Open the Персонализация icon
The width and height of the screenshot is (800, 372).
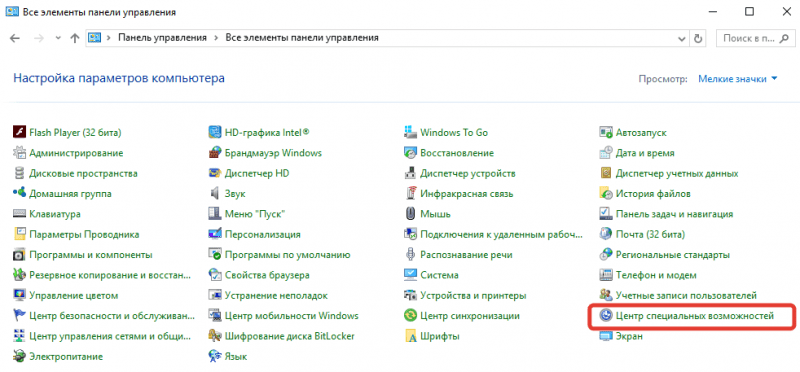pyautogui.click(x=215, y=234)
